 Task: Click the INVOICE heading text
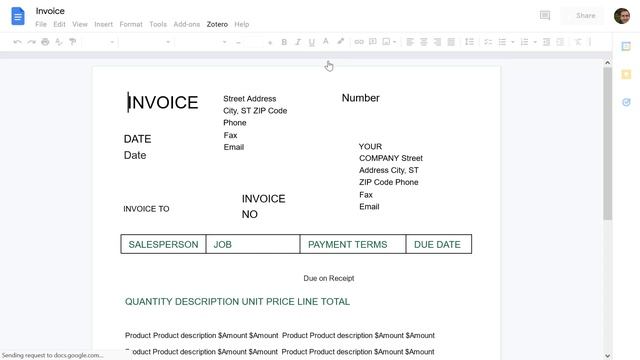pyautogui.click(x=163, y=102)
